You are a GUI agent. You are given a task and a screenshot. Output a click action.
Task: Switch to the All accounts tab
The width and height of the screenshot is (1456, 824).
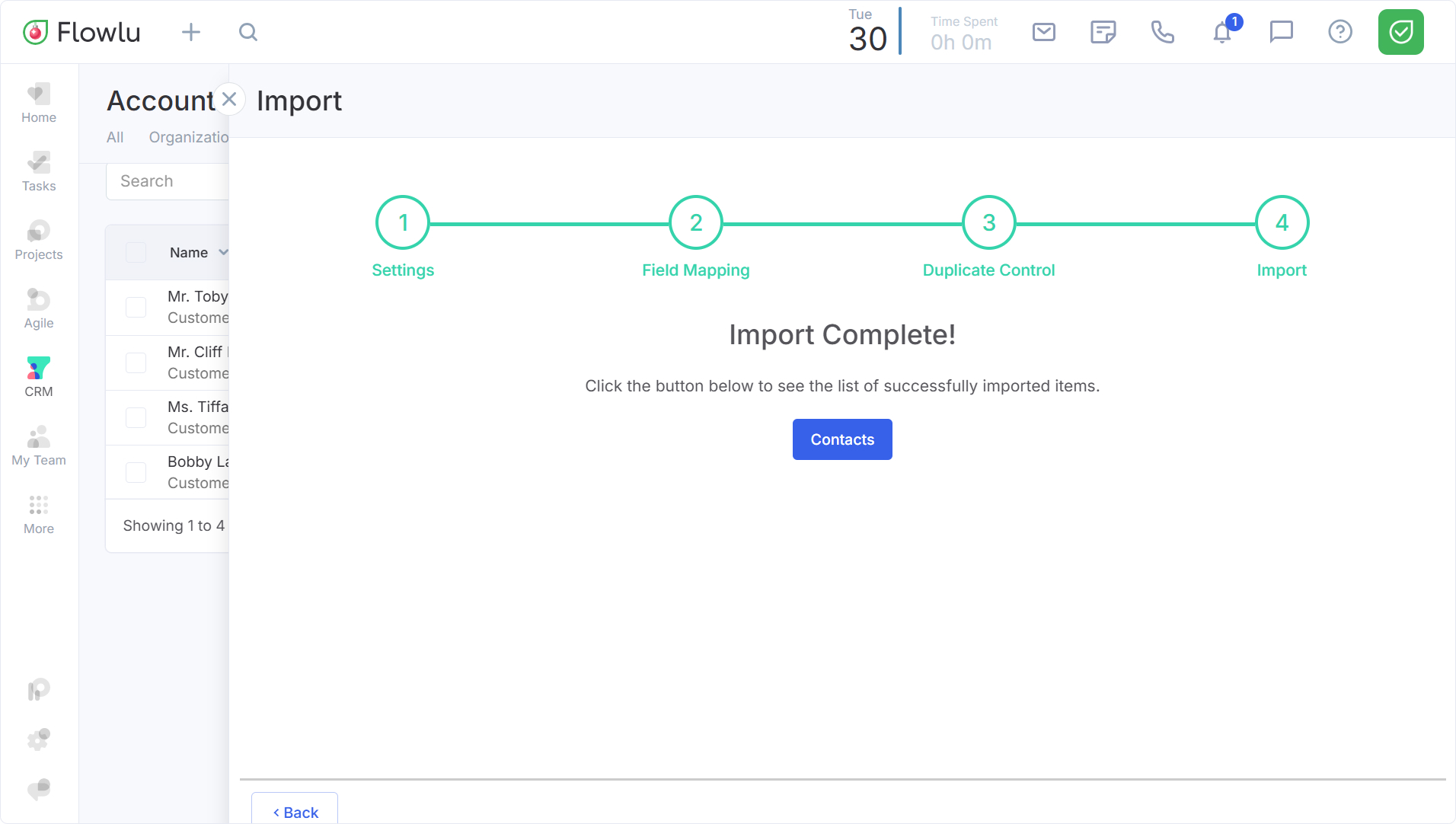point(115,137)
